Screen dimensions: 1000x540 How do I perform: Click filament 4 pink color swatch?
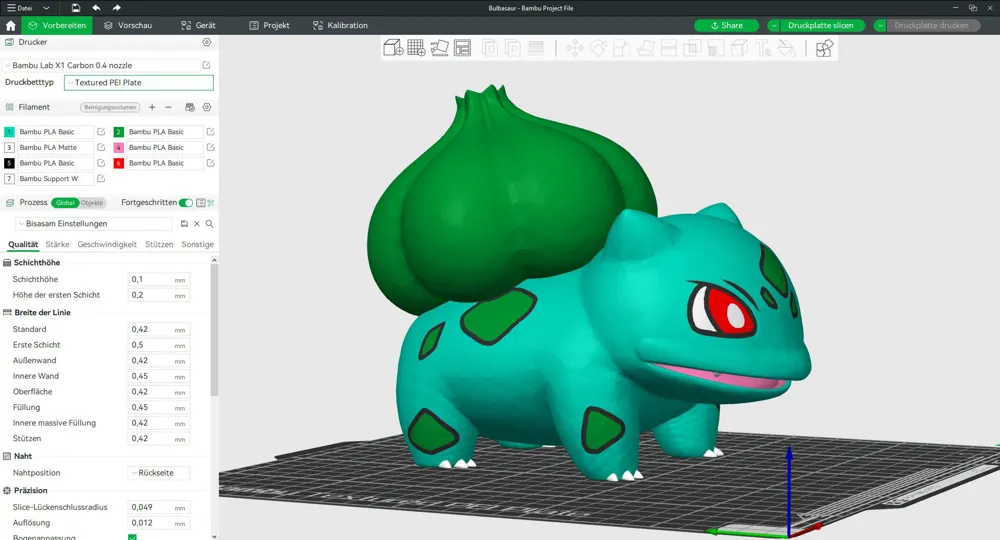[119, 147]
